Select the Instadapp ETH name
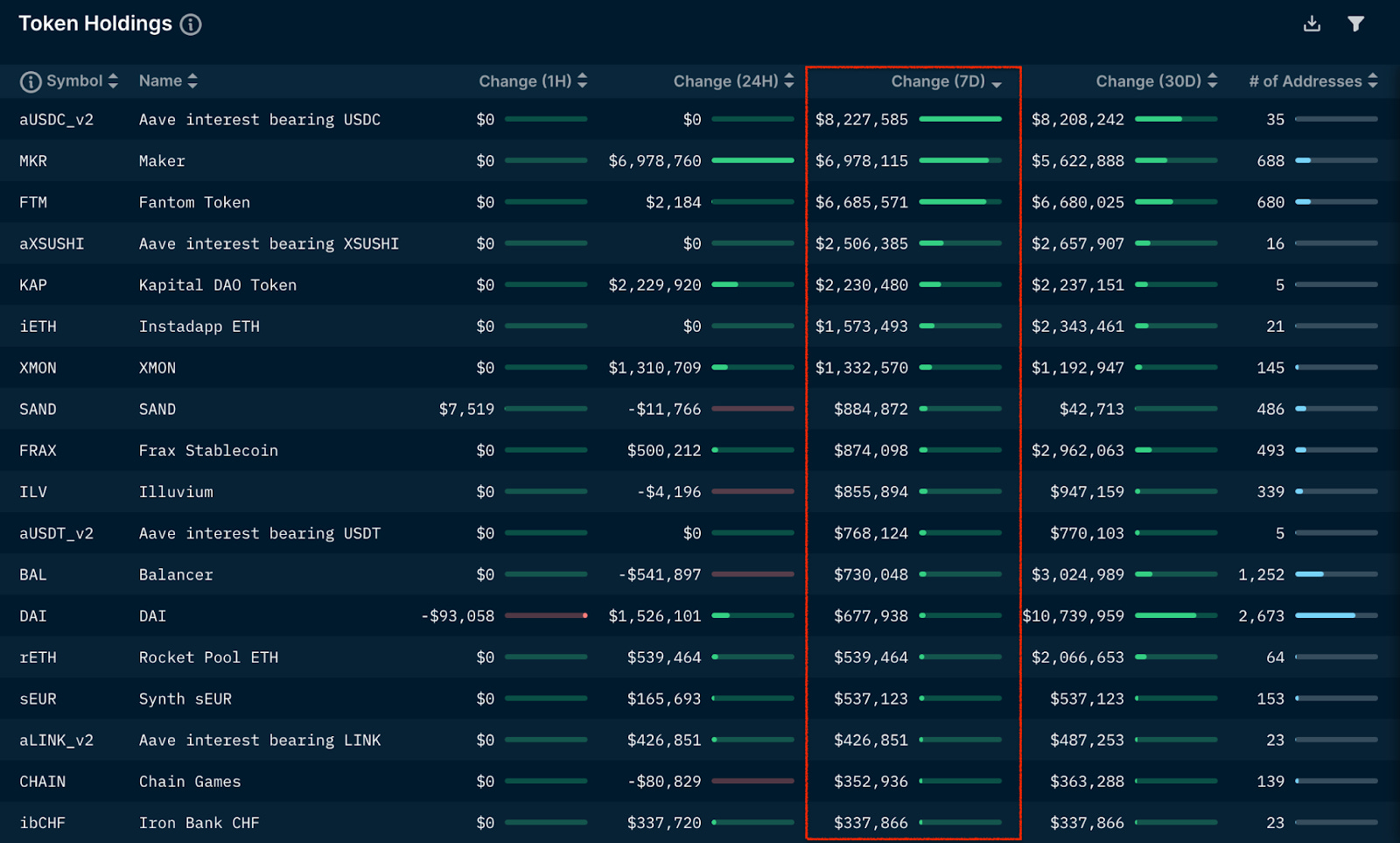The height and width of the screenshot is (843, 1400). click(x=199, y=327)
